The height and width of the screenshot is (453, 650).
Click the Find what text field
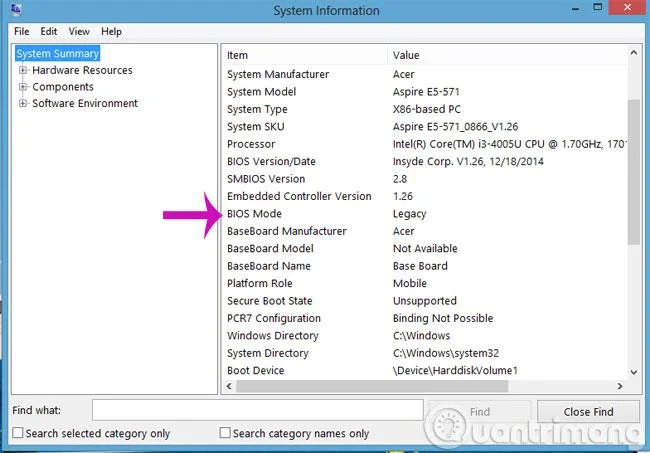coord(257,410)
